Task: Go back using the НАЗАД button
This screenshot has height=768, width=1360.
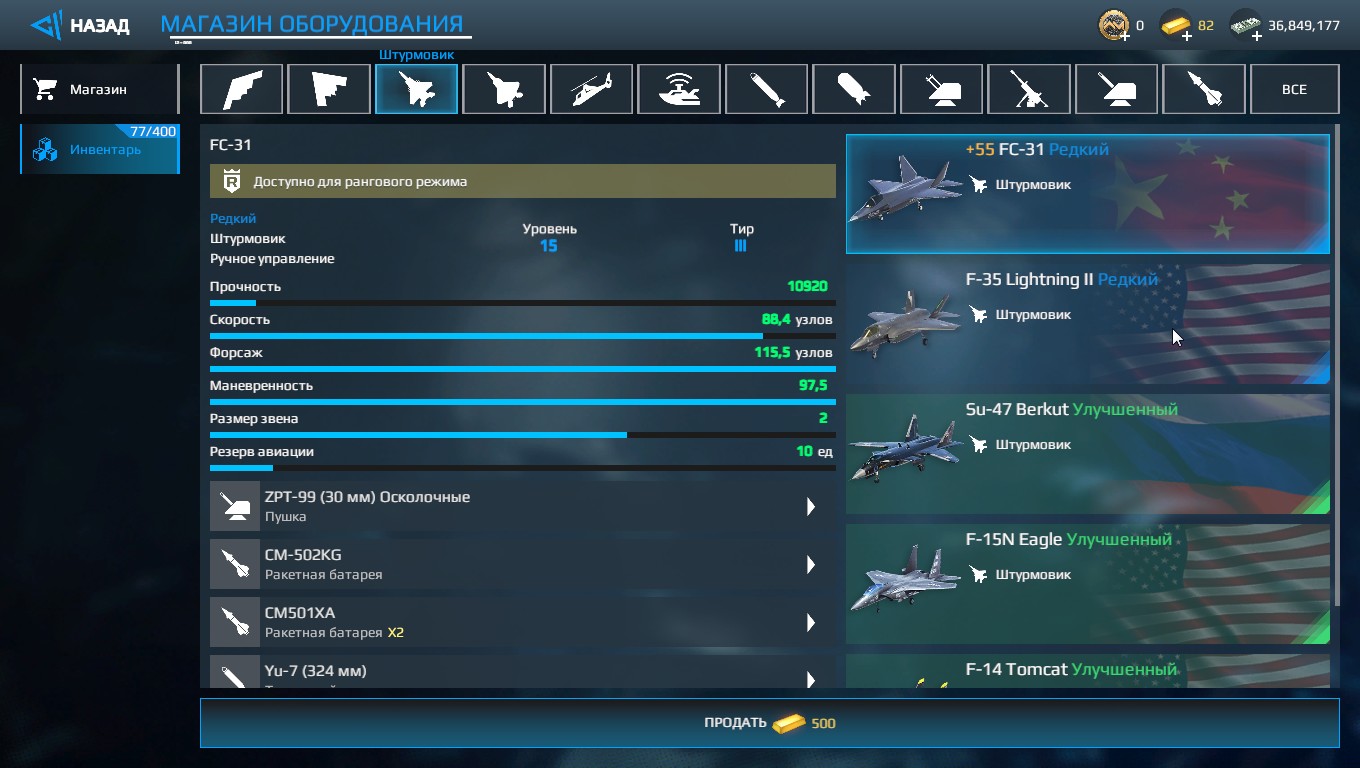Action: click(x=80, y=25)
